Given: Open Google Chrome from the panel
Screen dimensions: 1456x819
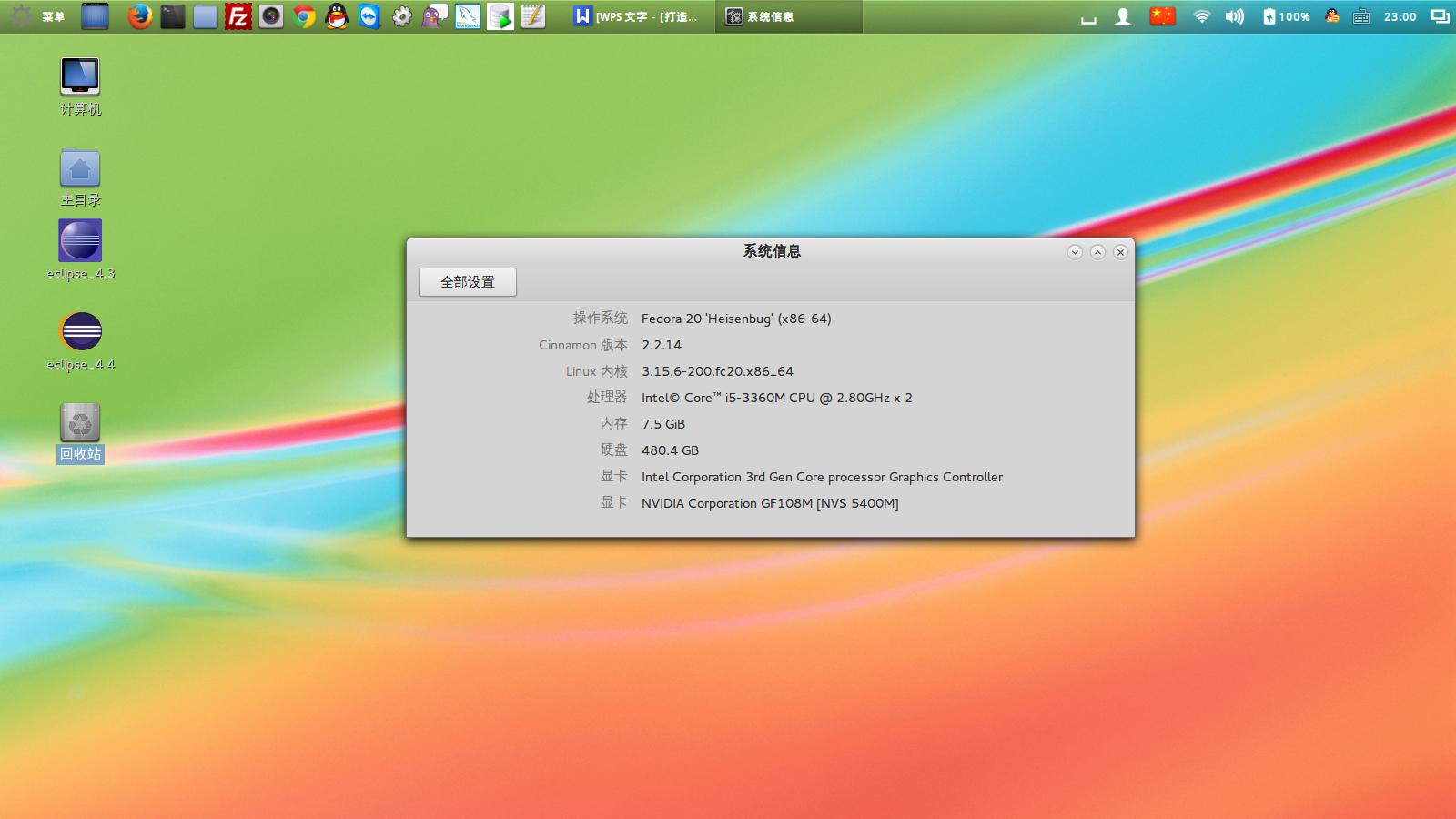Looking at the screenshot, I should point(304,16).
